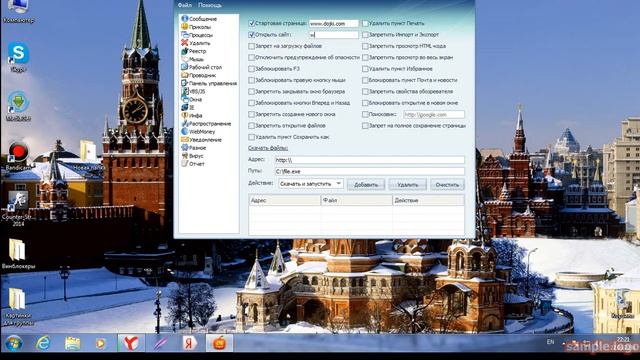Screen dimensions: 640x360
Task: Tick Отключить предупреждение об опасности checkbox
Action: (x=251, y=58)
